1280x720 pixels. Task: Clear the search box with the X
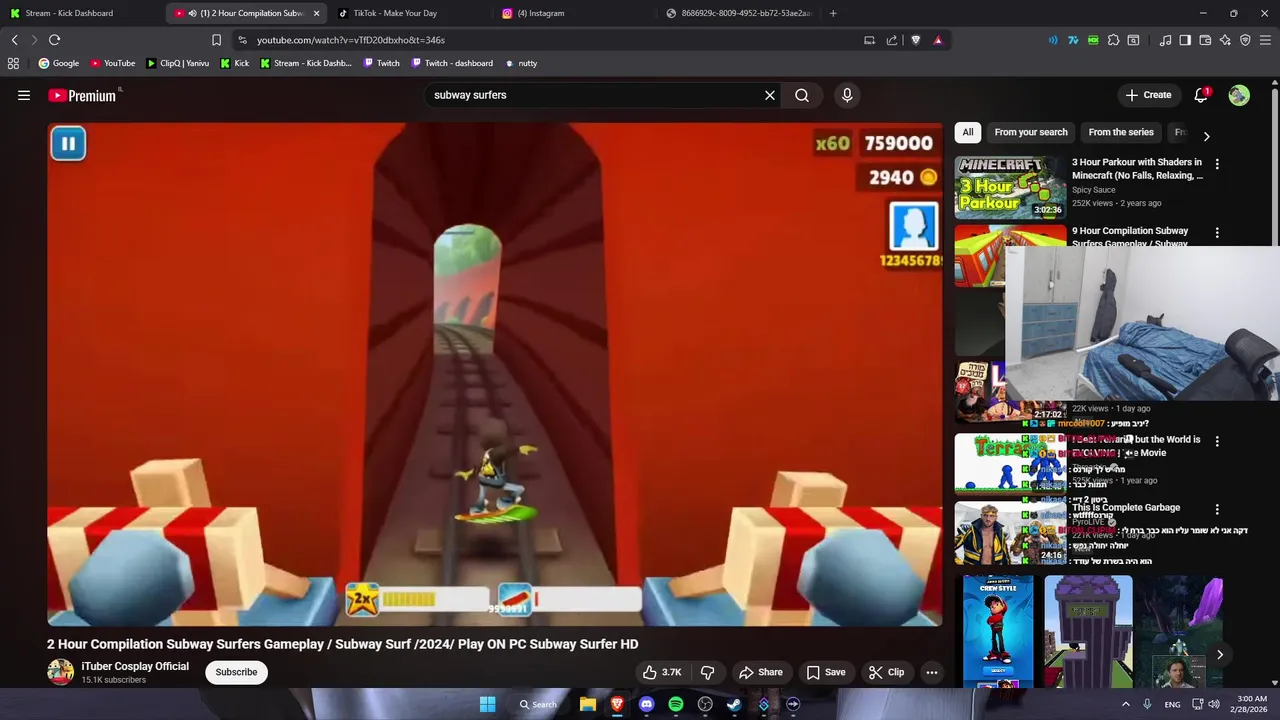[x=770, y=95]
